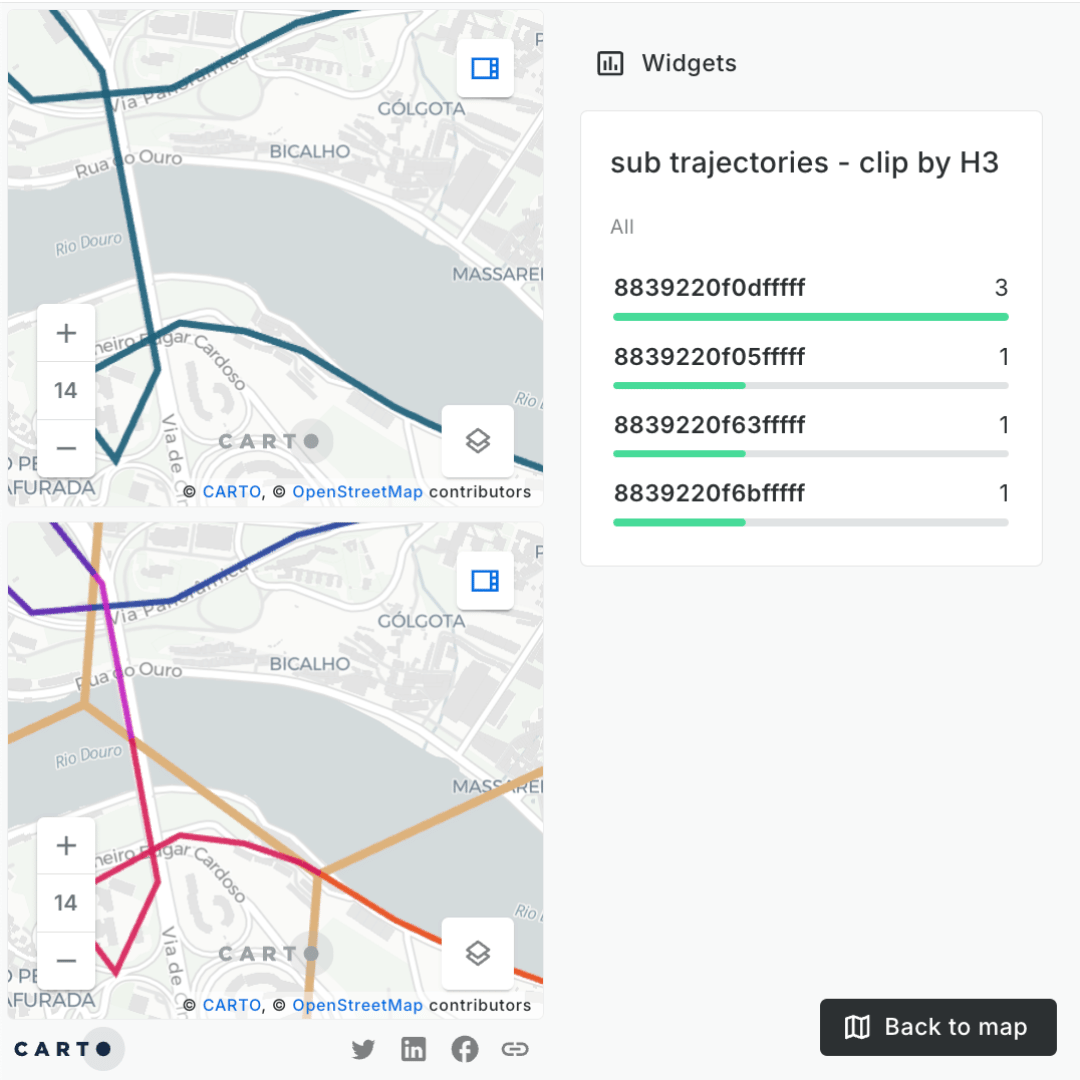Click the green bar for 8839220f0dfffff
Image resolution: width=1080 pixels, height=1080 pixels.
811,317
